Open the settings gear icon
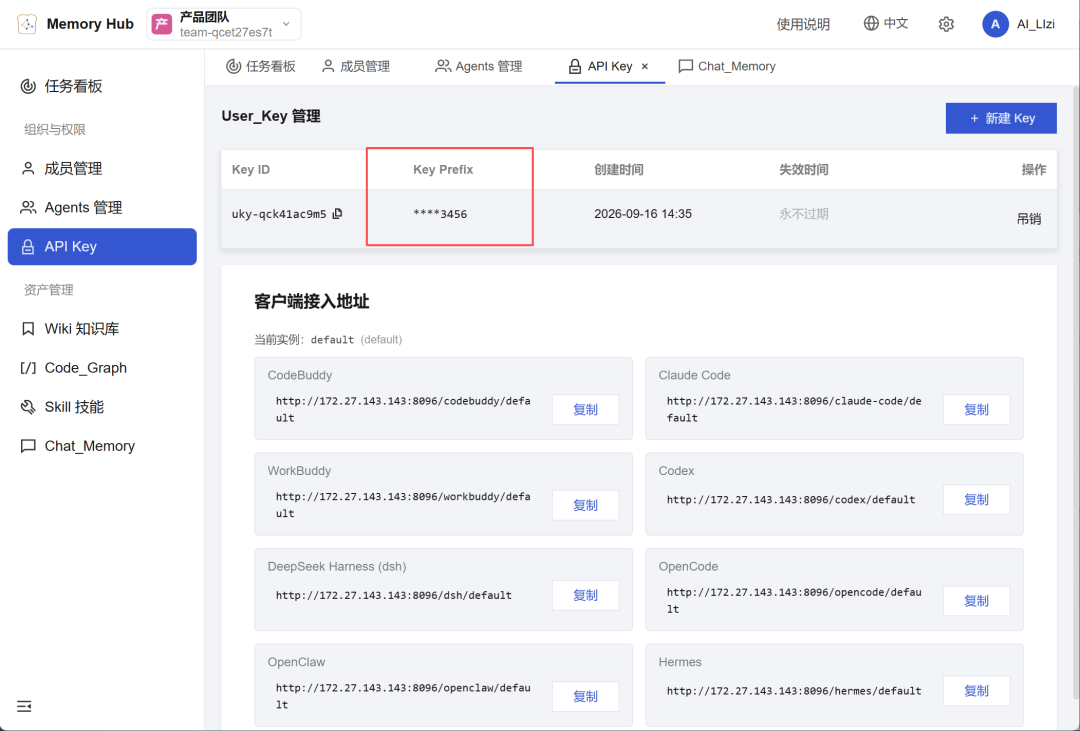 click(946, 24)
